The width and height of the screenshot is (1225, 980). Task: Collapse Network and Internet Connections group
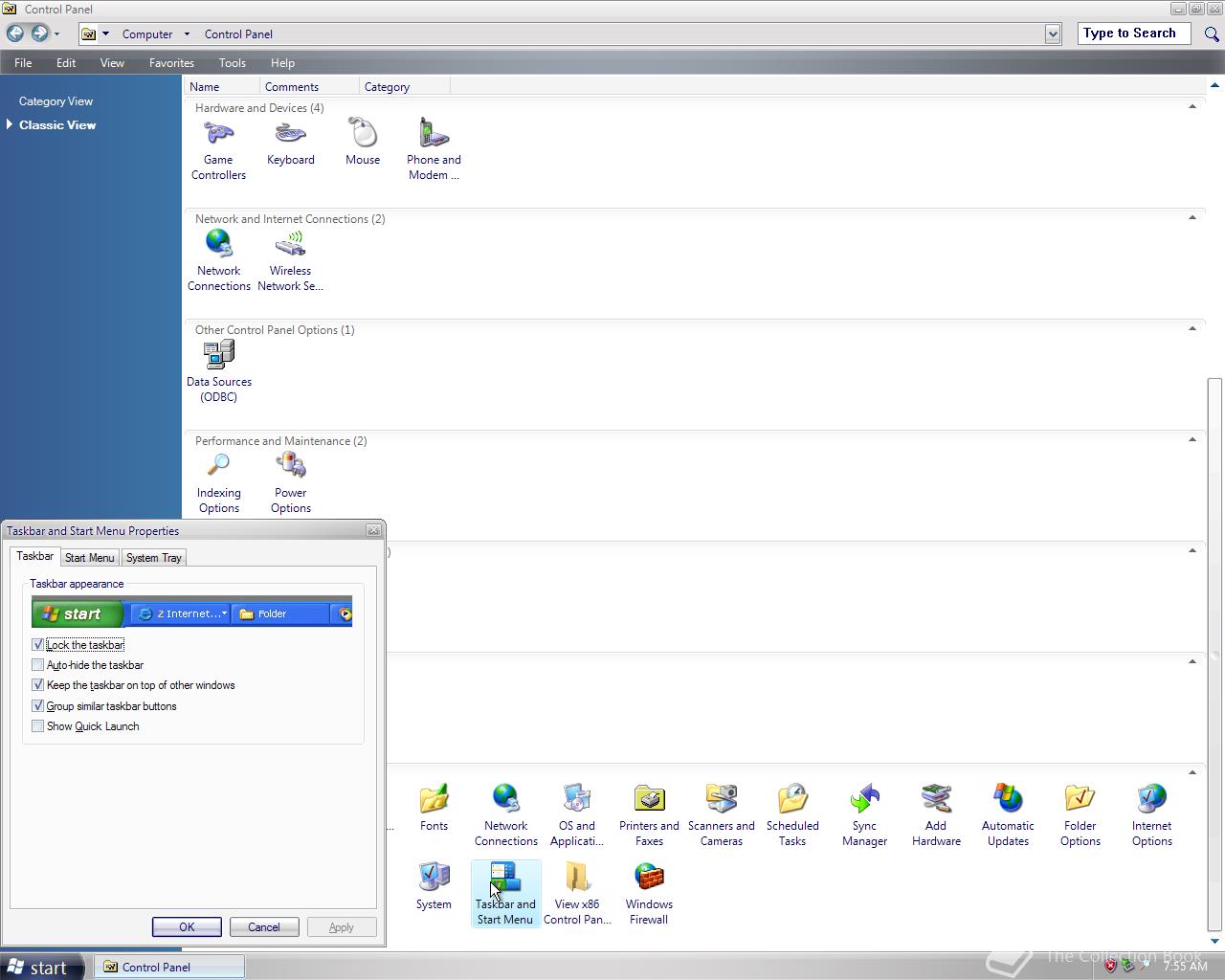pyautogui.click(x=1192, y=218)
